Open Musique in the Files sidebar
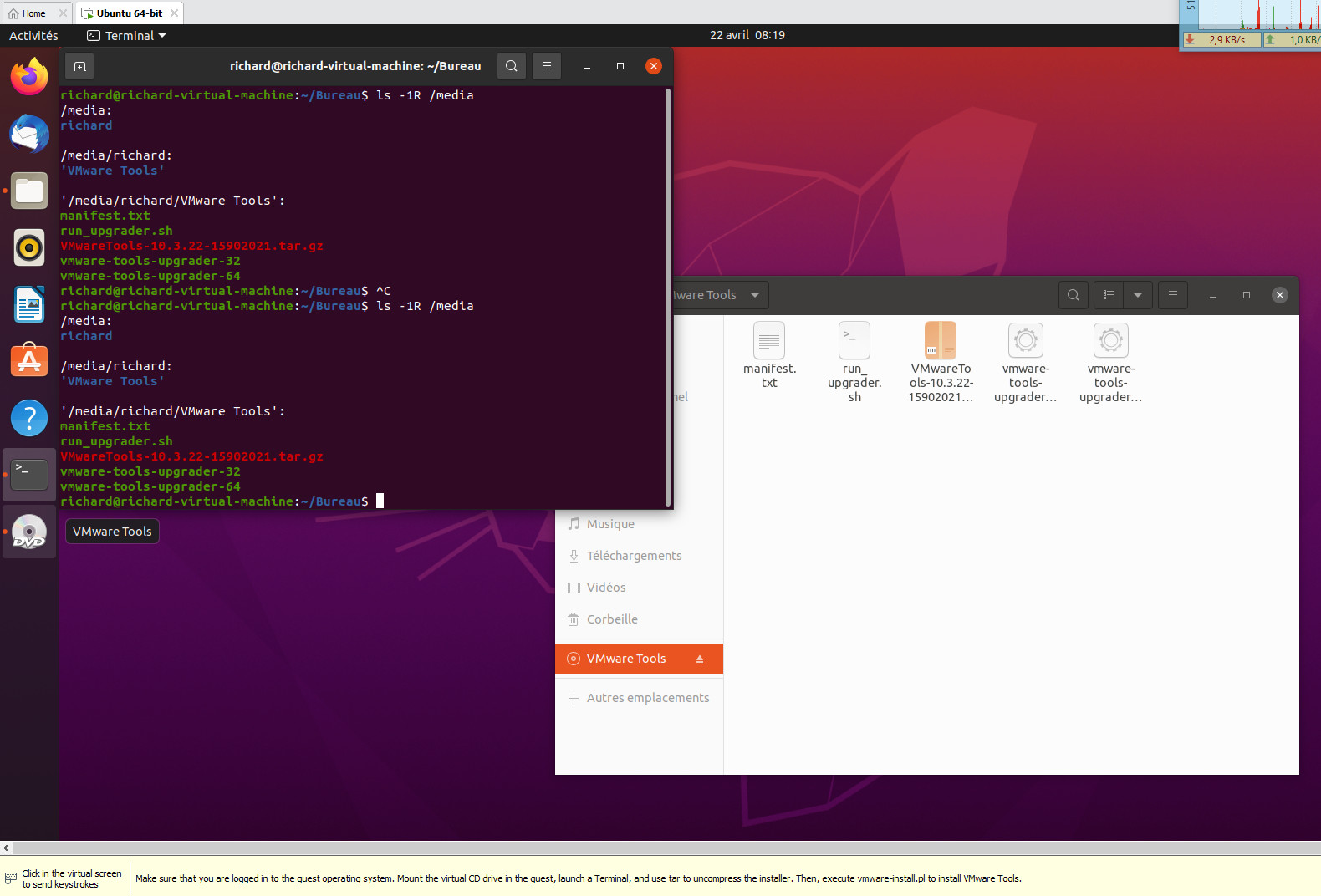Viewport: 1321px width, 896px height. (x=639, y=524)
